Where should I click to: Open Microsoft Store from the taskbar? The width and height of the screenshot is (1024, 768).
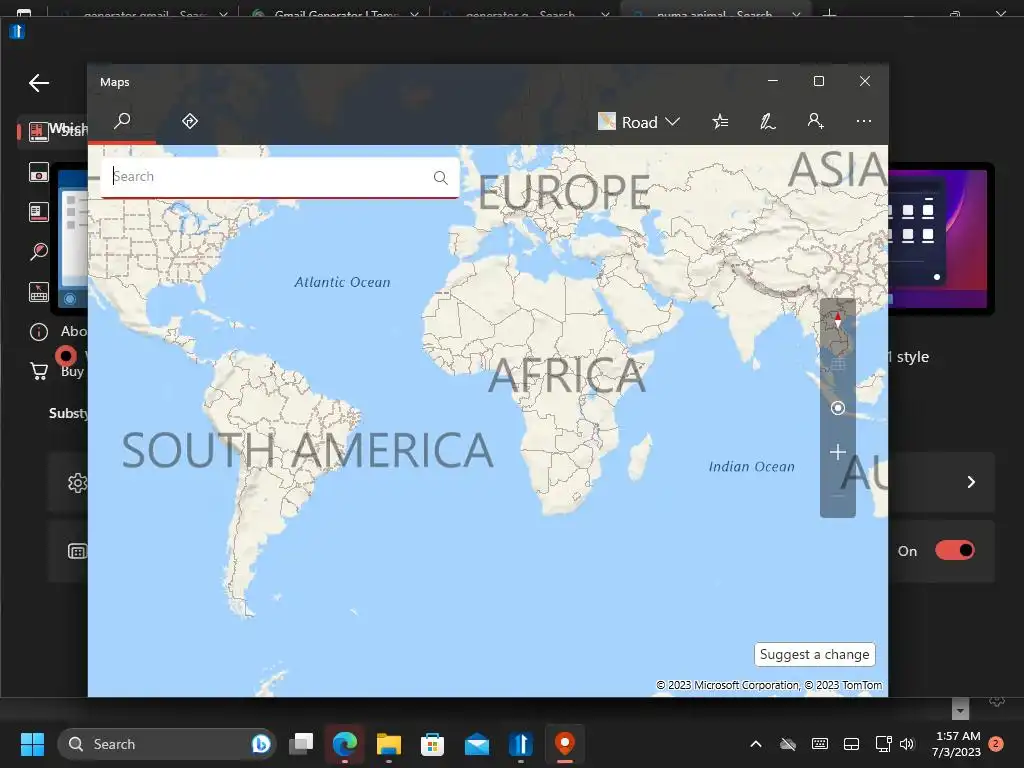(x=432, y=744)
